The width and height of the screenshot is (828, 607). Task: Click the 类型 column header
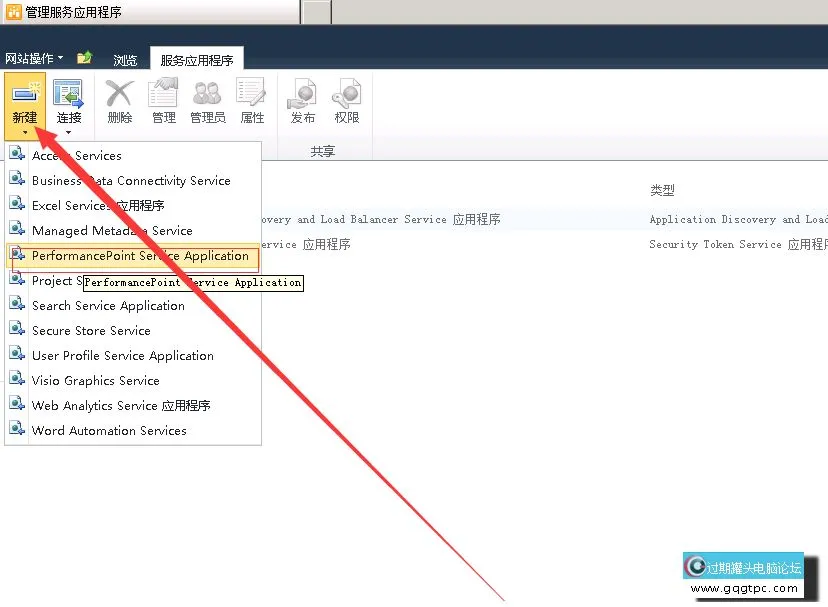pos(662,190)
